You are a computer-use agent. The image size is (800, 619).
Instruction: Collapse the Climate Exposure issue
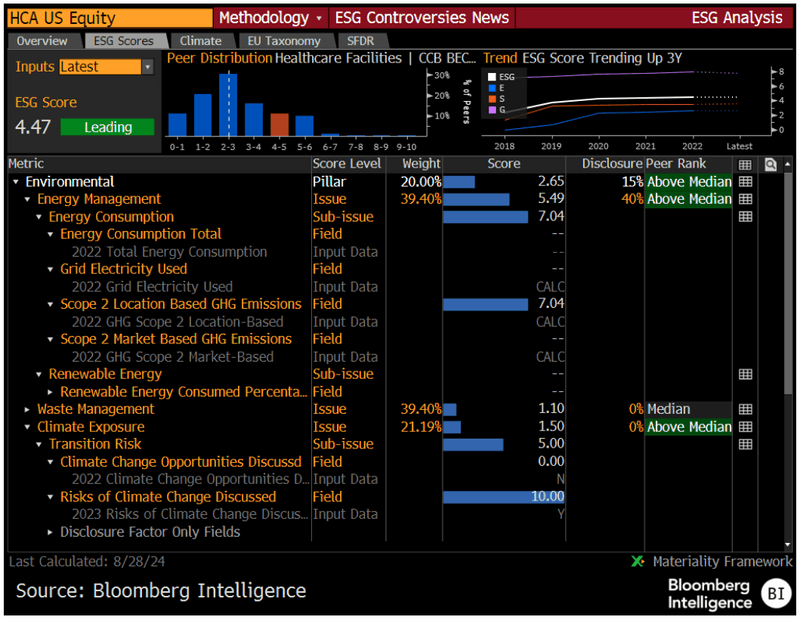click(x=28, y=427)
